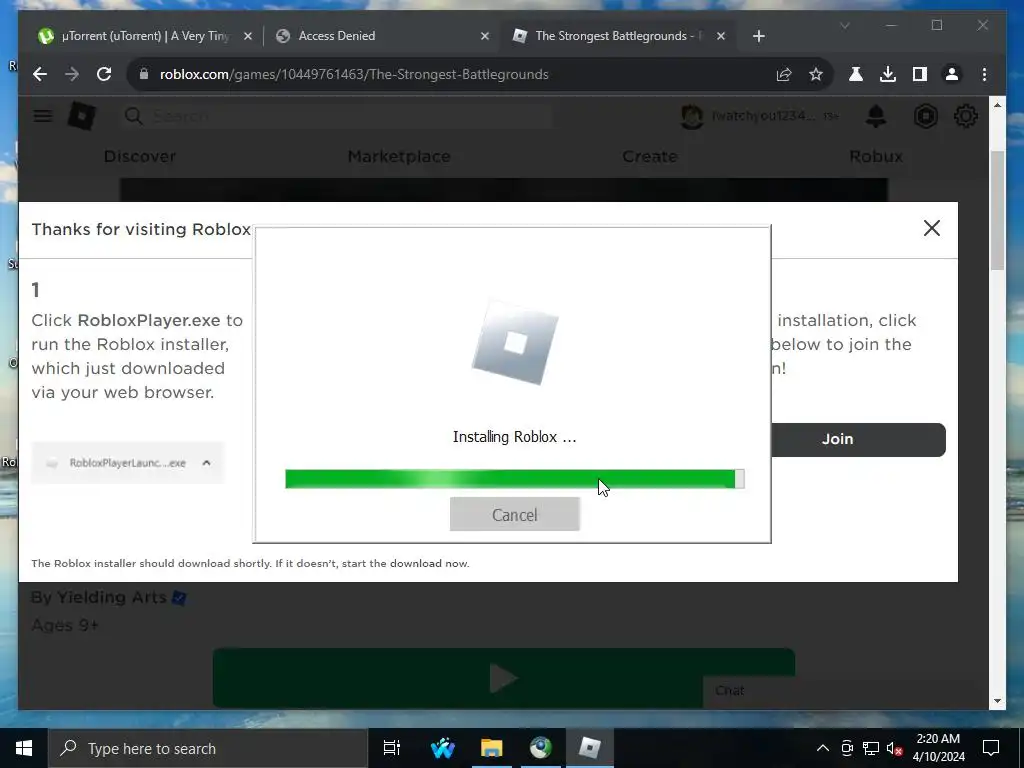Bookmark this page with the star
This screenshot has height=768, width=1024.
tap(816, 74)
